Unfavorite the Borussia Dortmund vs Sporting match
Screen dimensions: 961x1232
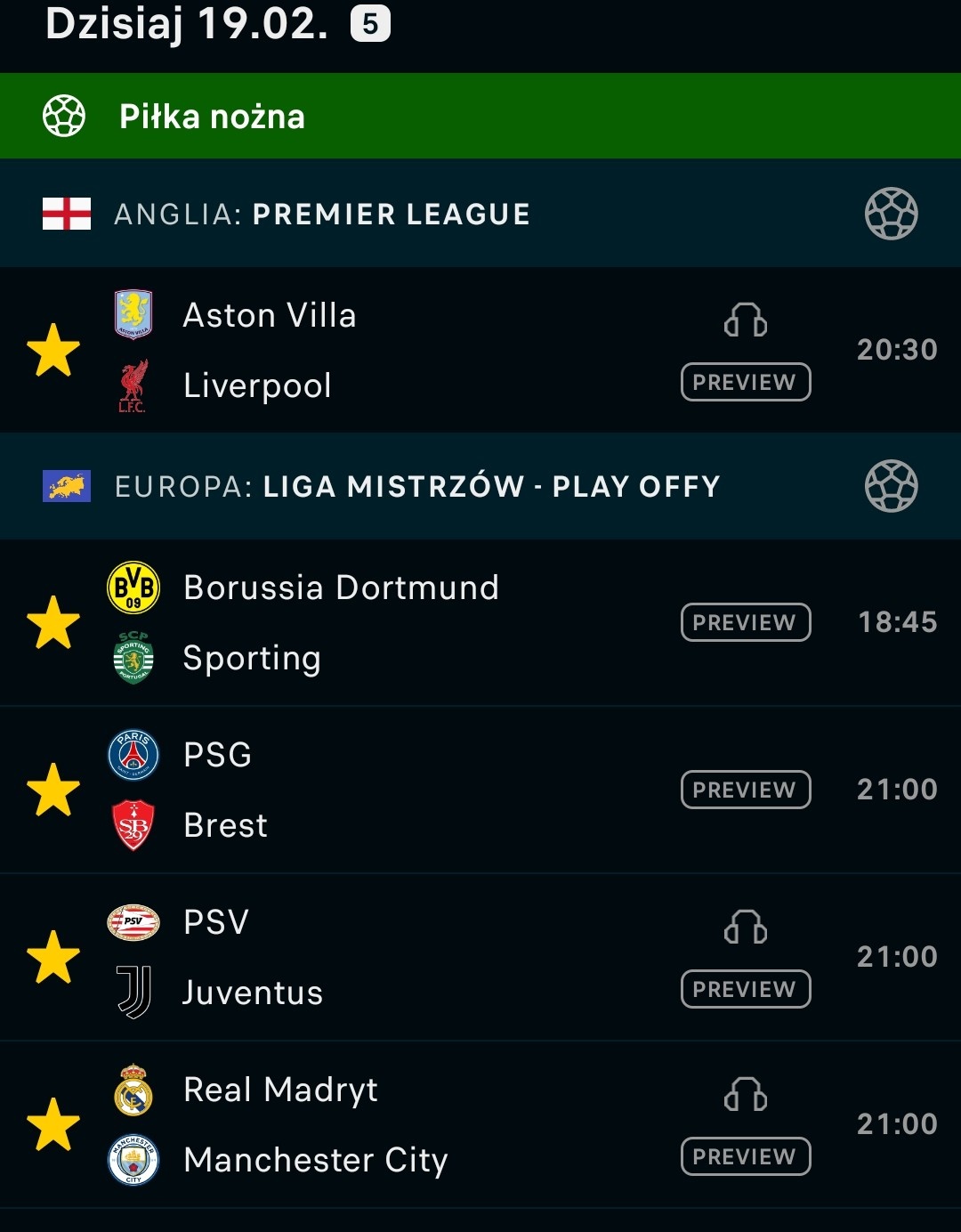tap(53, 622)
